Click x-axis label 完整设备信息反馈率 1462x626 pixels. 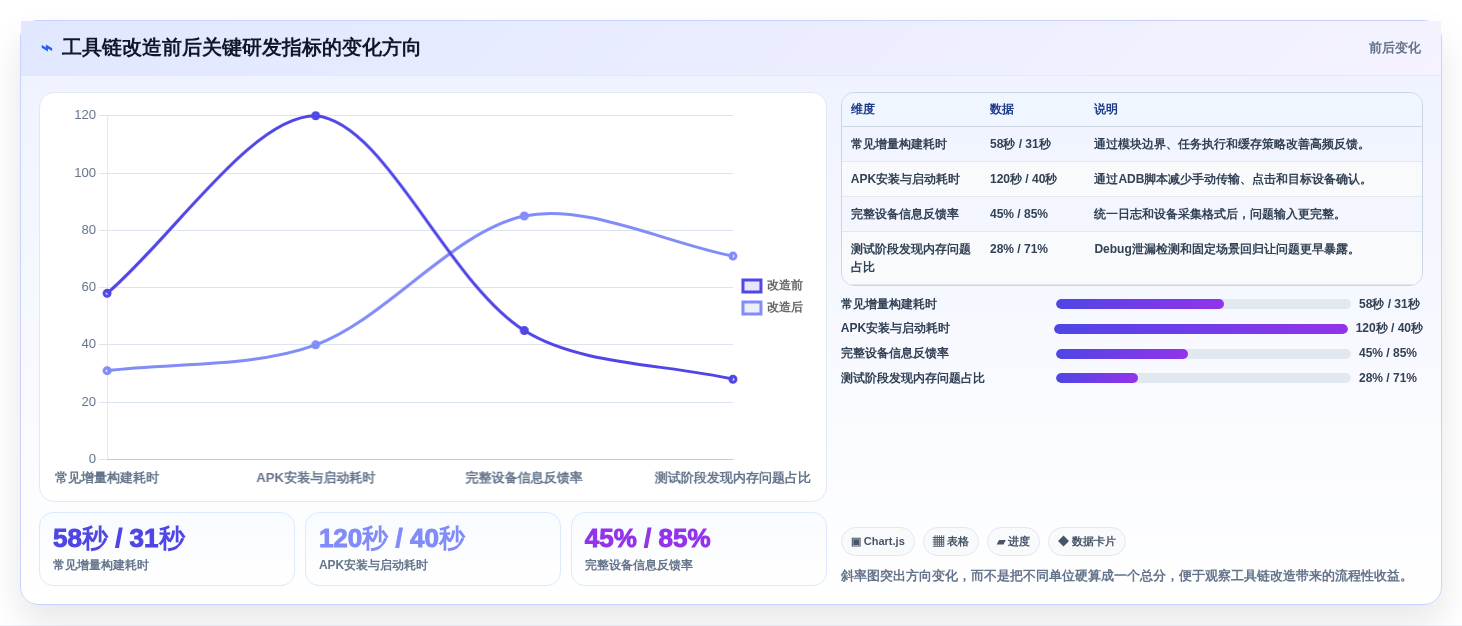tap(524, 478)
